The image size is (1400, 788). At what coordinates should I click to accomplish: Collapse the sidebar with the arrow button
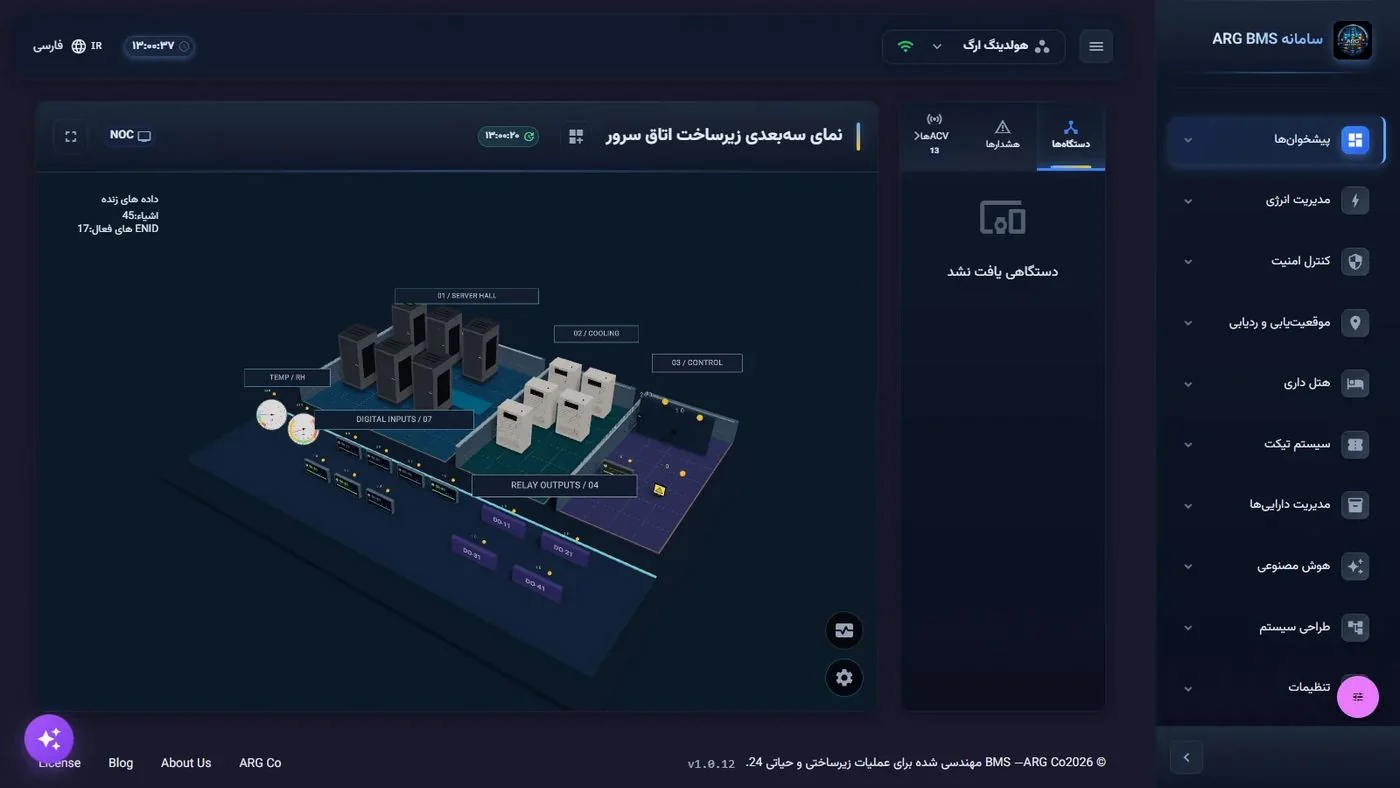click(1186, 757)
